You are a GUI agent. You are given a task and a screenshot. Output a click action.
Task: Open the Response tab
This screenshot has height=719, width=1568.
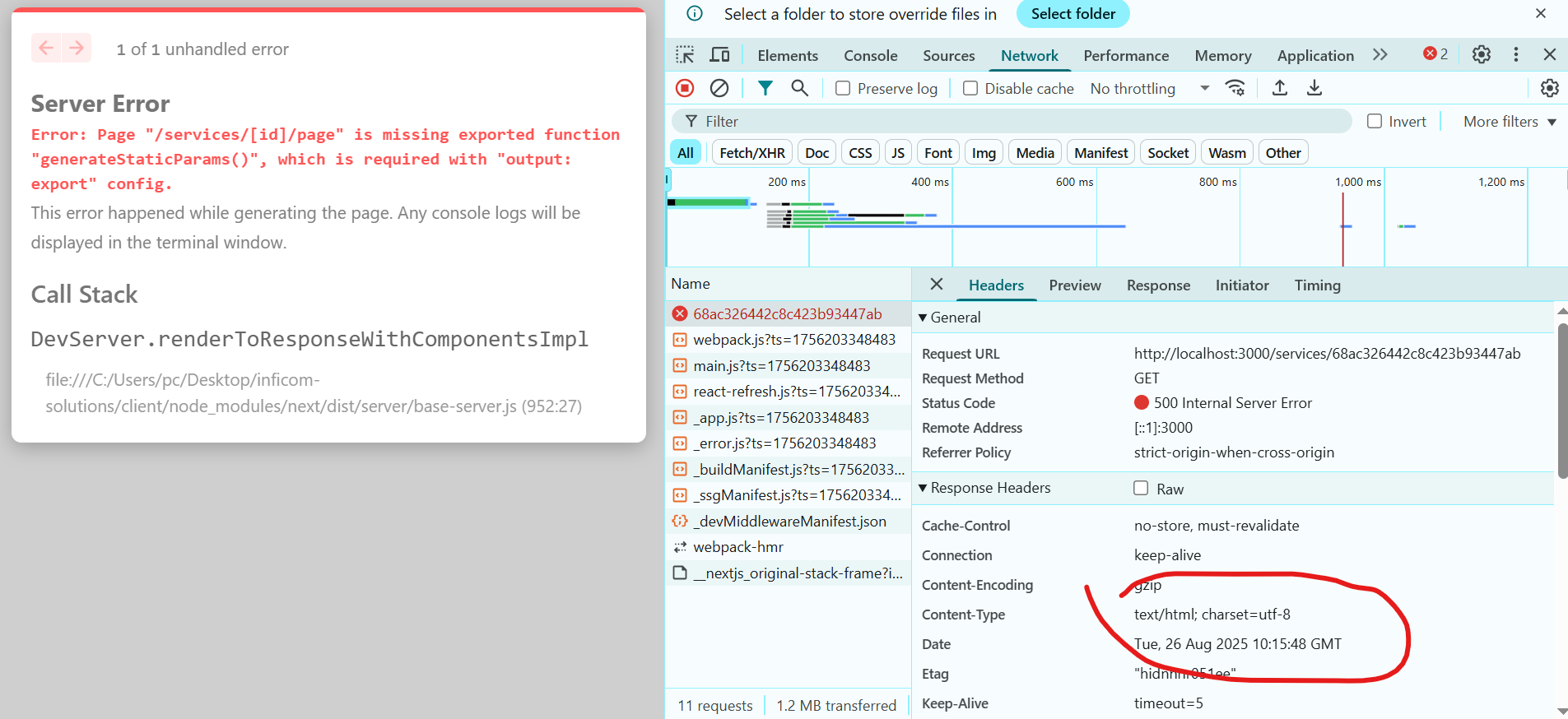(1158, 285)
